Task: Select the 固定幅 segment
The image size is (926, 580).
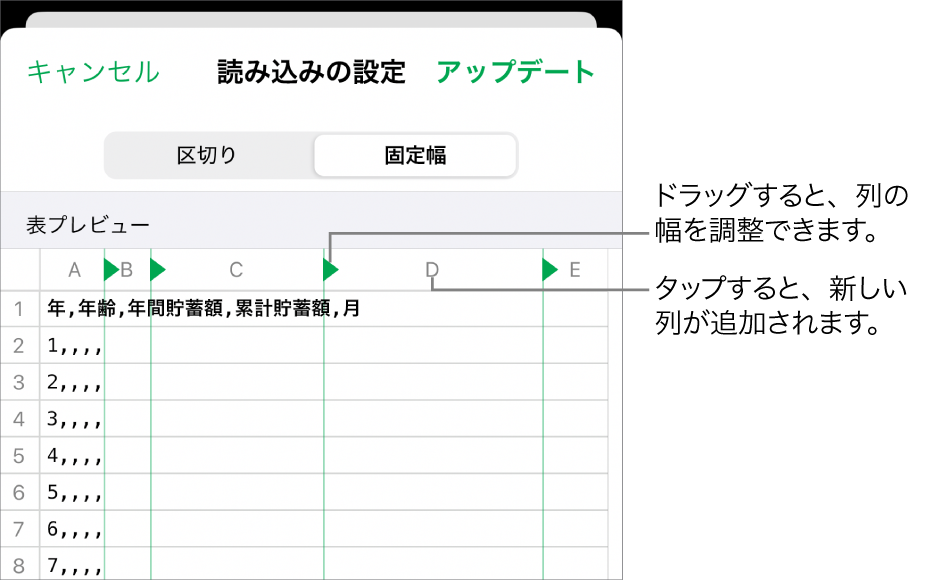Action: tap(415, 155)
